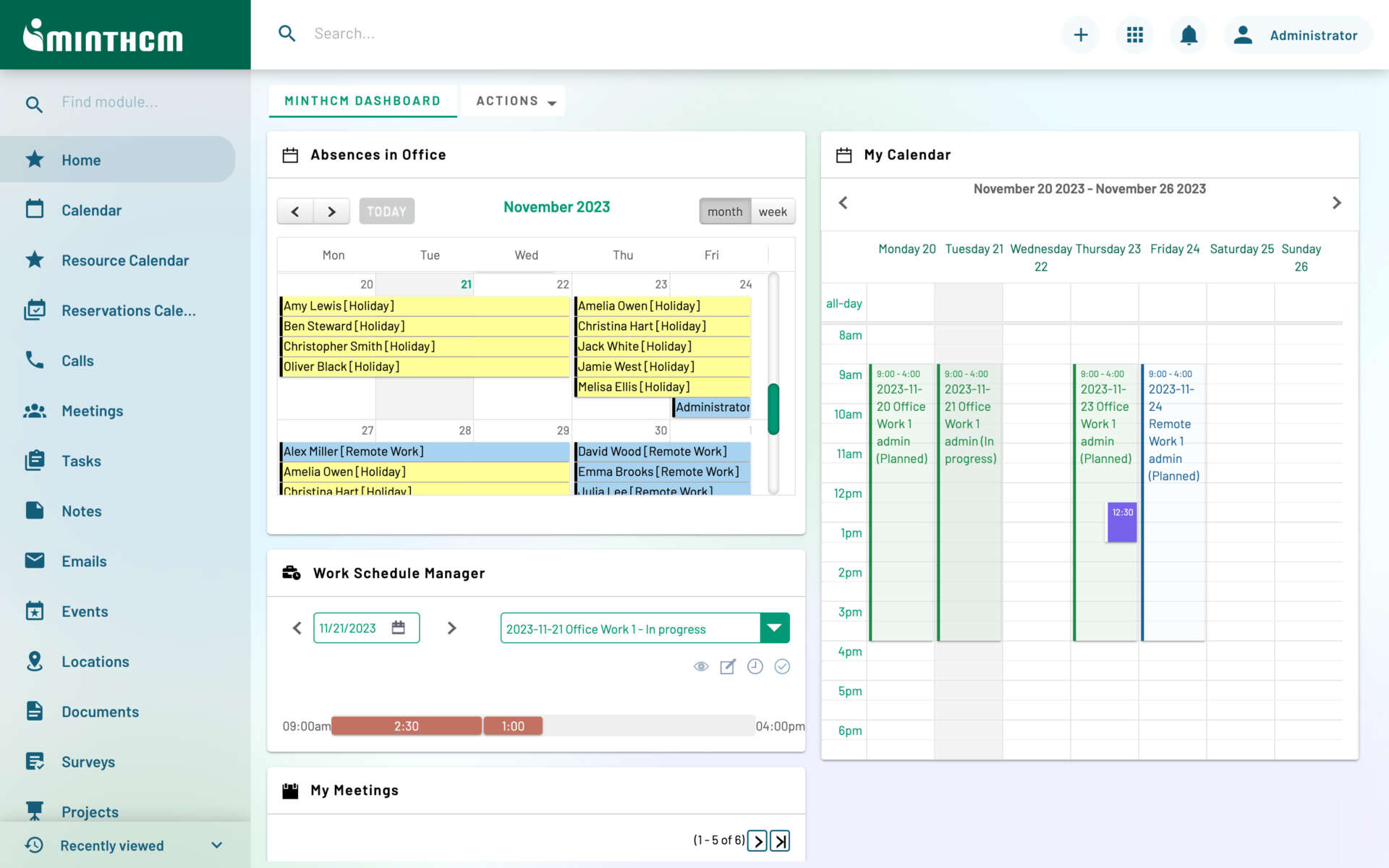
Task: Open Amy Lewis Holiday absence entry
Action: [425, 306]
